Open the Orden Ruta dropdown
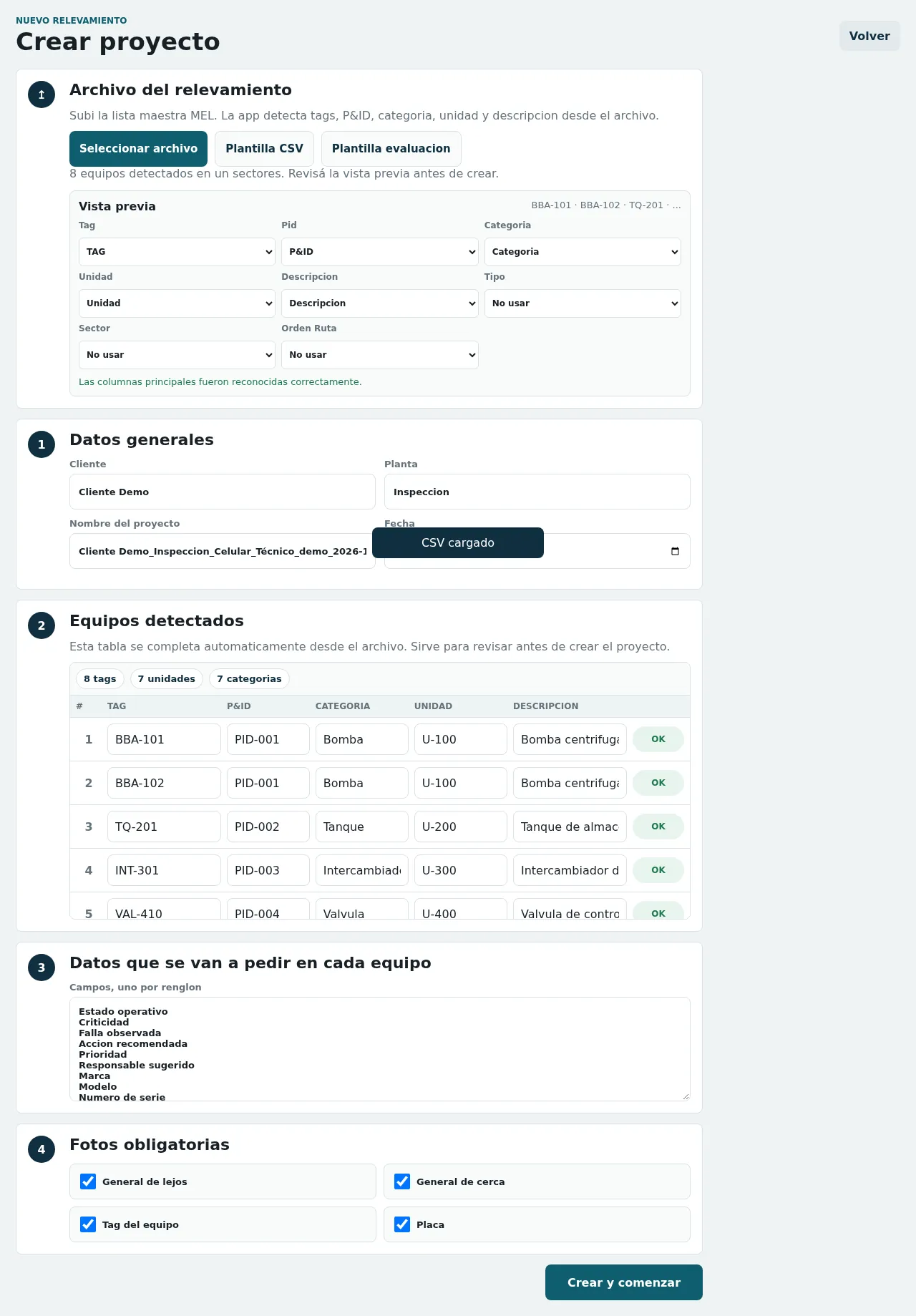This screenshot has height=1316, width=916. (x=379, y=355)
